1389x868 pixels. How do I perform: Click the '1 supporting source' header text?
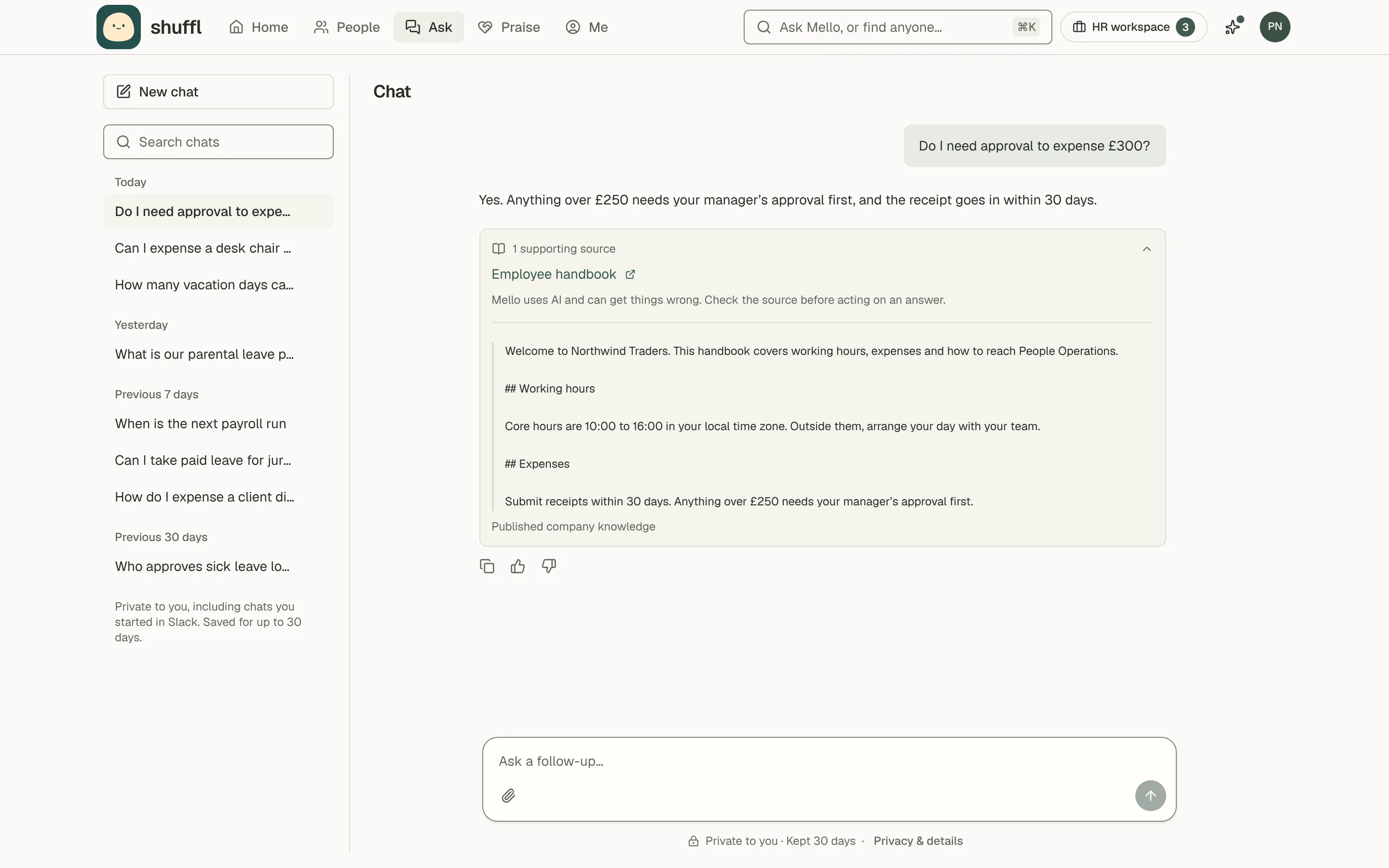pyautogui.click(x=564, y=249)
